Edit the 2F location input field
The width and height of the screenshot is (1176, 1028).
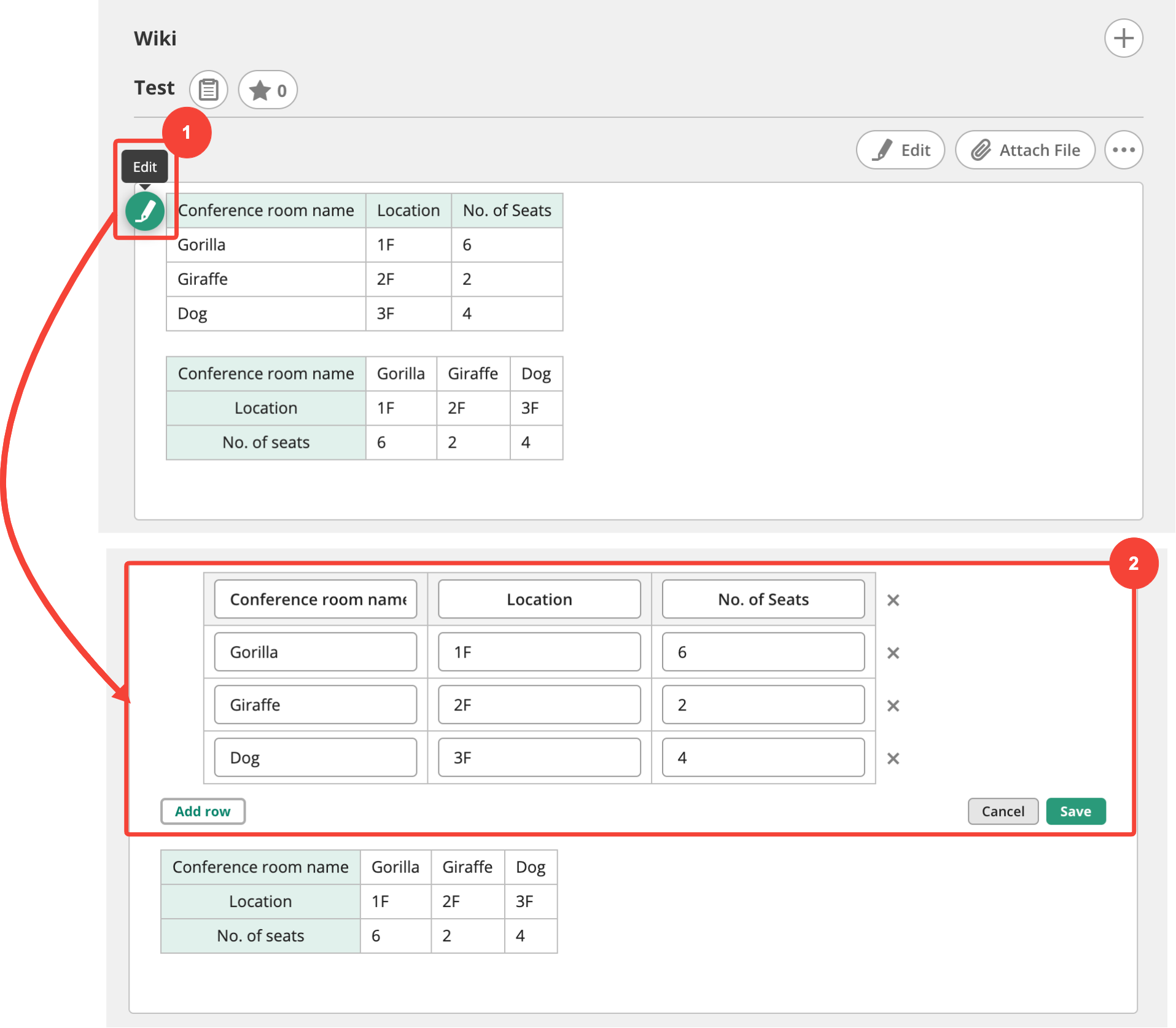point(539,705)
